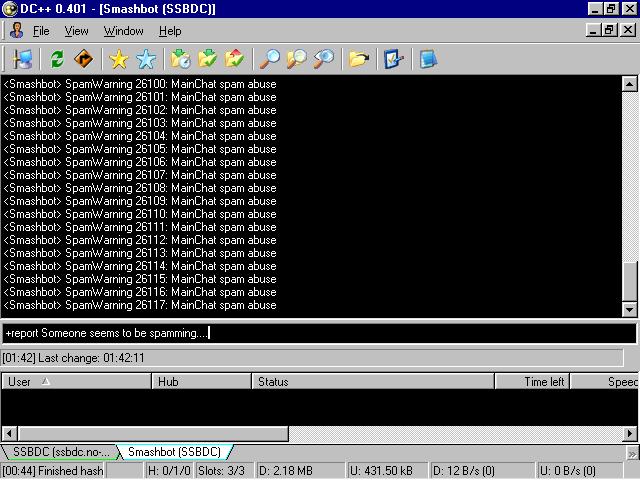
Task: Open the File menu
Action: pyautogui.click(x=41, y=31)
